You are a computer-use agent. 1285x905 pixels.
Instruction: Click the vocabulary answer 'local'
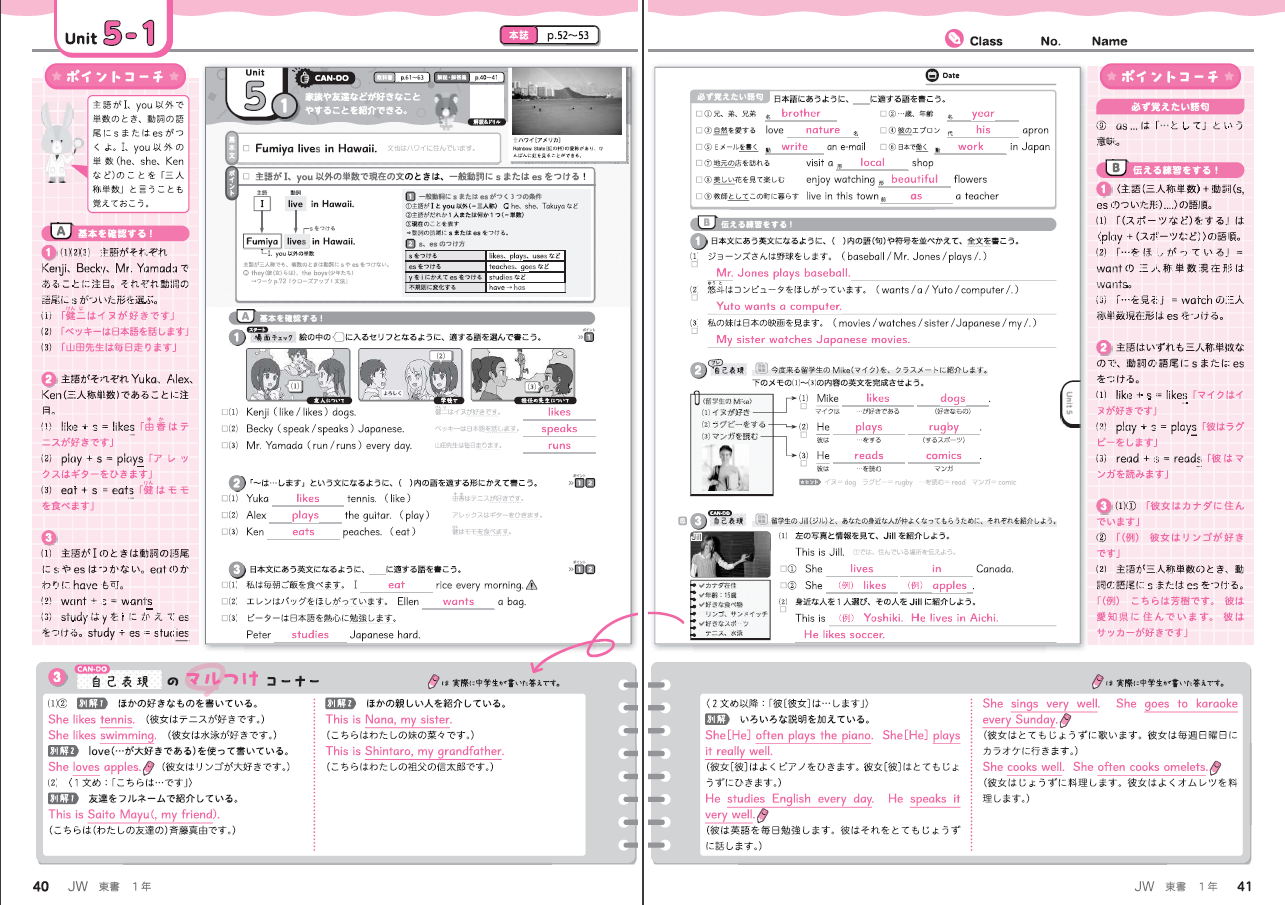tap(872, 163)
